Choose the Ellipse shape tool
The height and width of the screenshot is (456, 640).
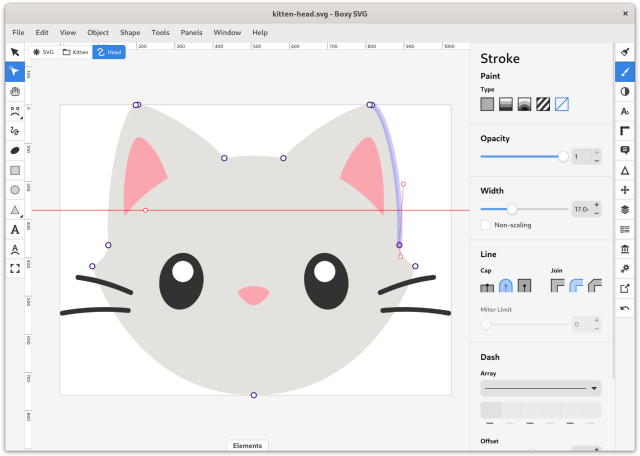point(15,190)
